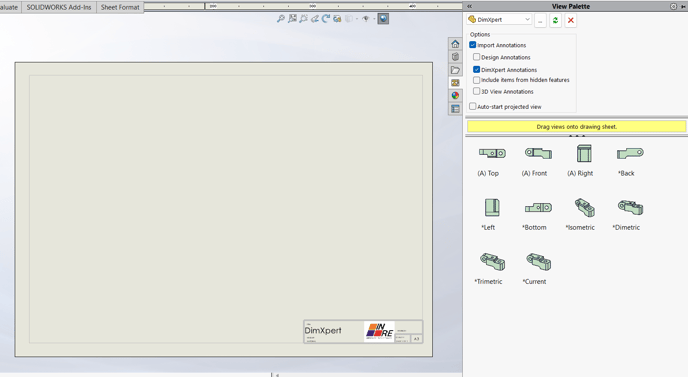688x377 pixels.
Task: Select the *Bottom view thumbnail
Action: pyautogui.click(x=538, y=208)
